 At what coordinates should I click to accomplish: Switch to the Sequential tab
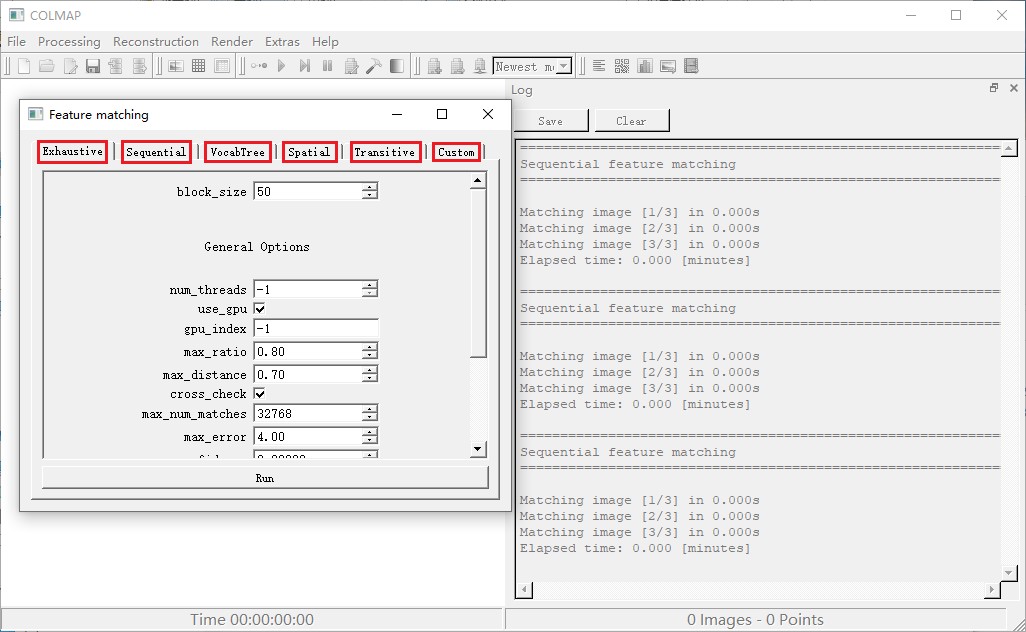(156, 152)
